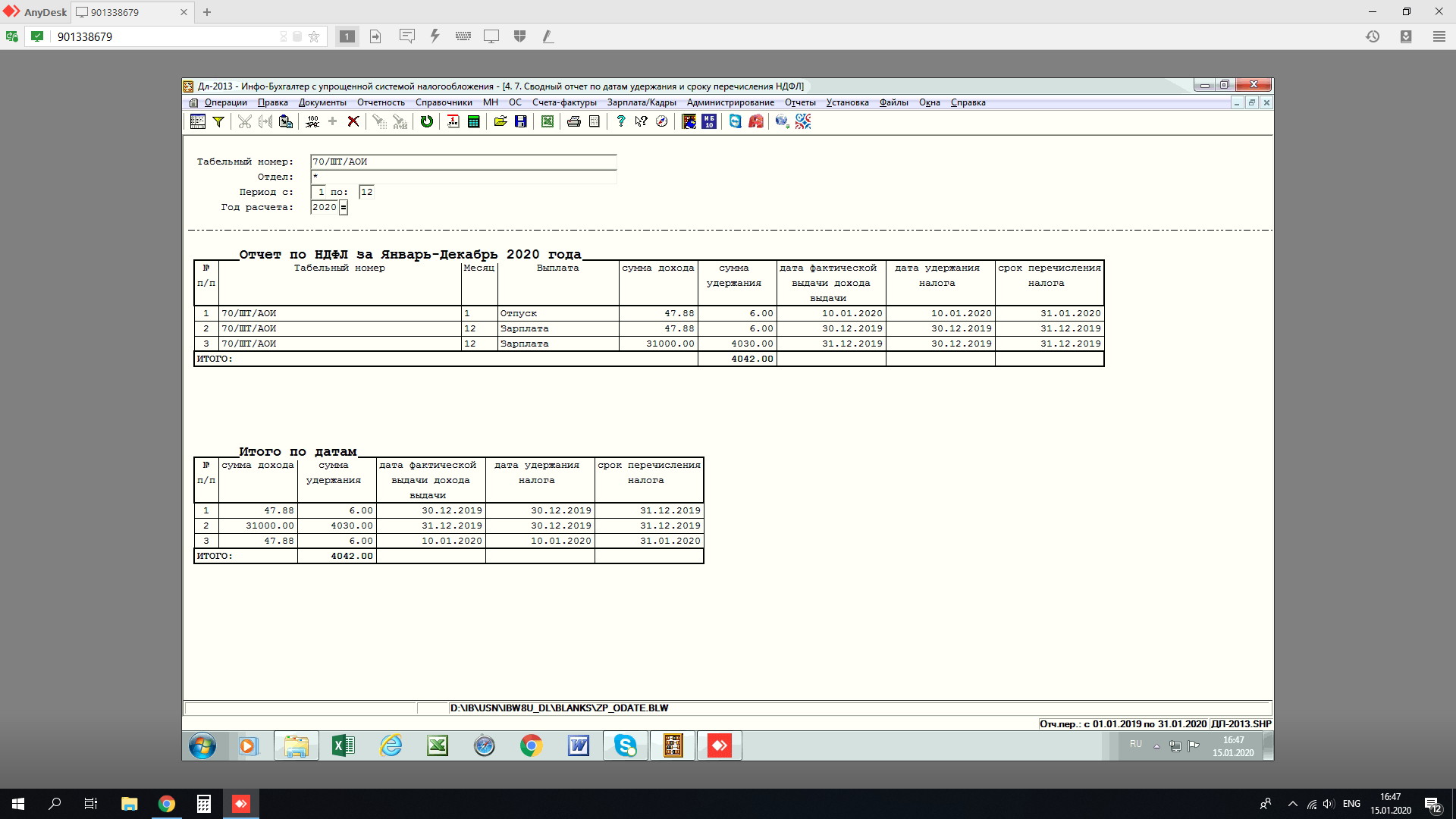Image resolution: width=1456 pixels, height=819 pixels.
Task: Click the 31000.00 income cell in first table
Action: [658, 344]
